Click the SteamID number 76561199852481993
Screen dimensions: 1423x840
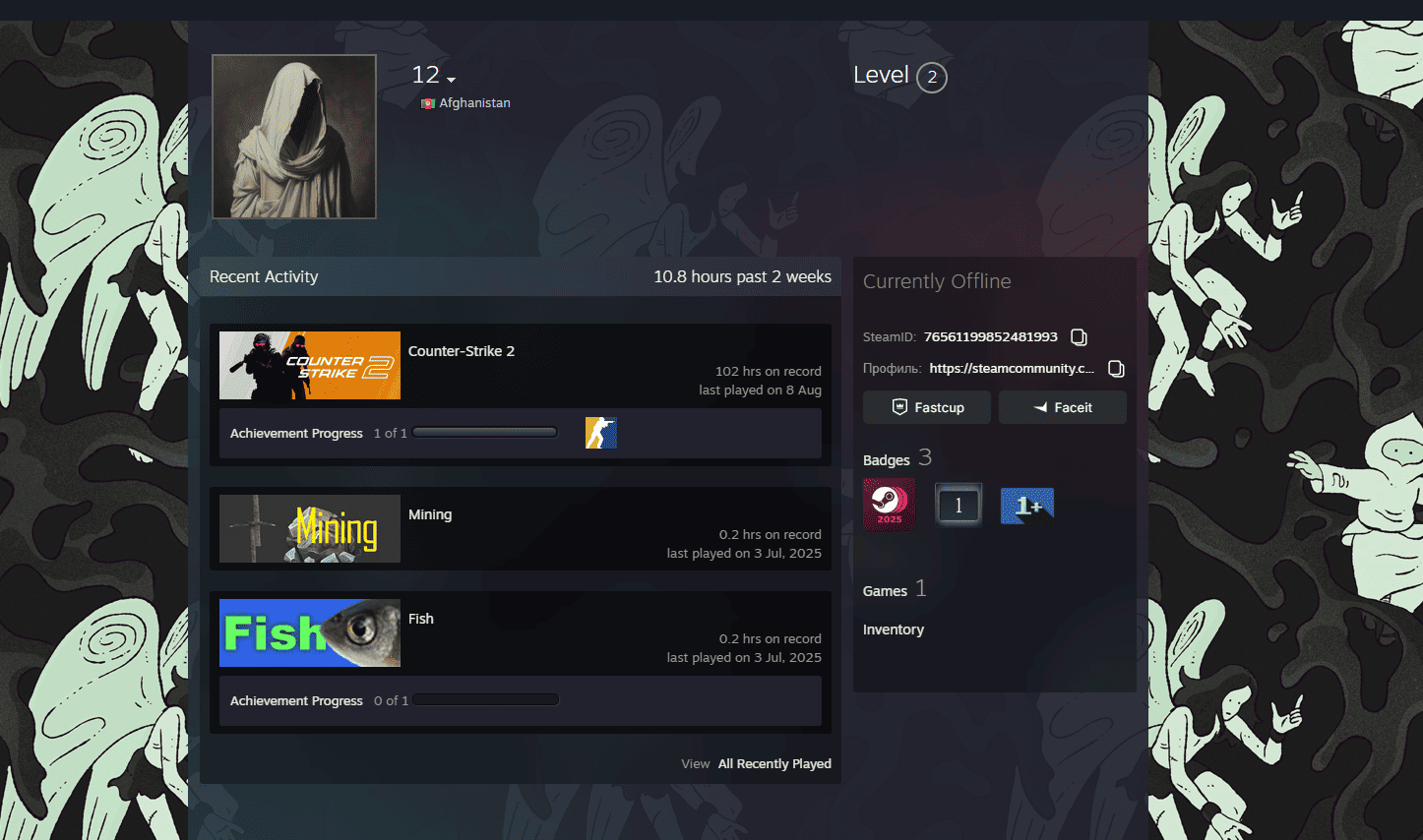click(991, 337)
